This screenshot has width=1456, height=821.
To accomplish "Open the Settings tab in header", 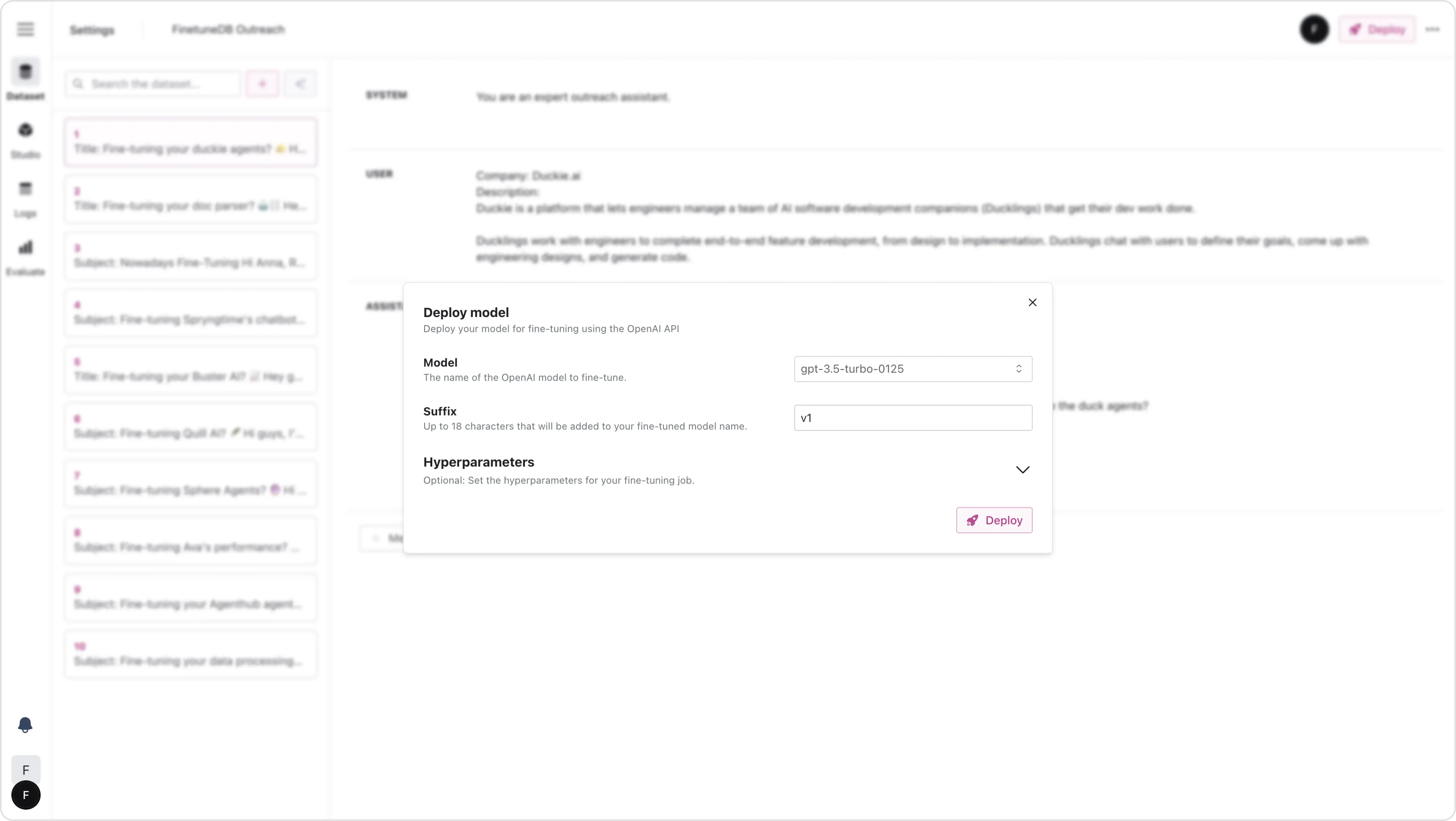I will click(x=92, y=30).
